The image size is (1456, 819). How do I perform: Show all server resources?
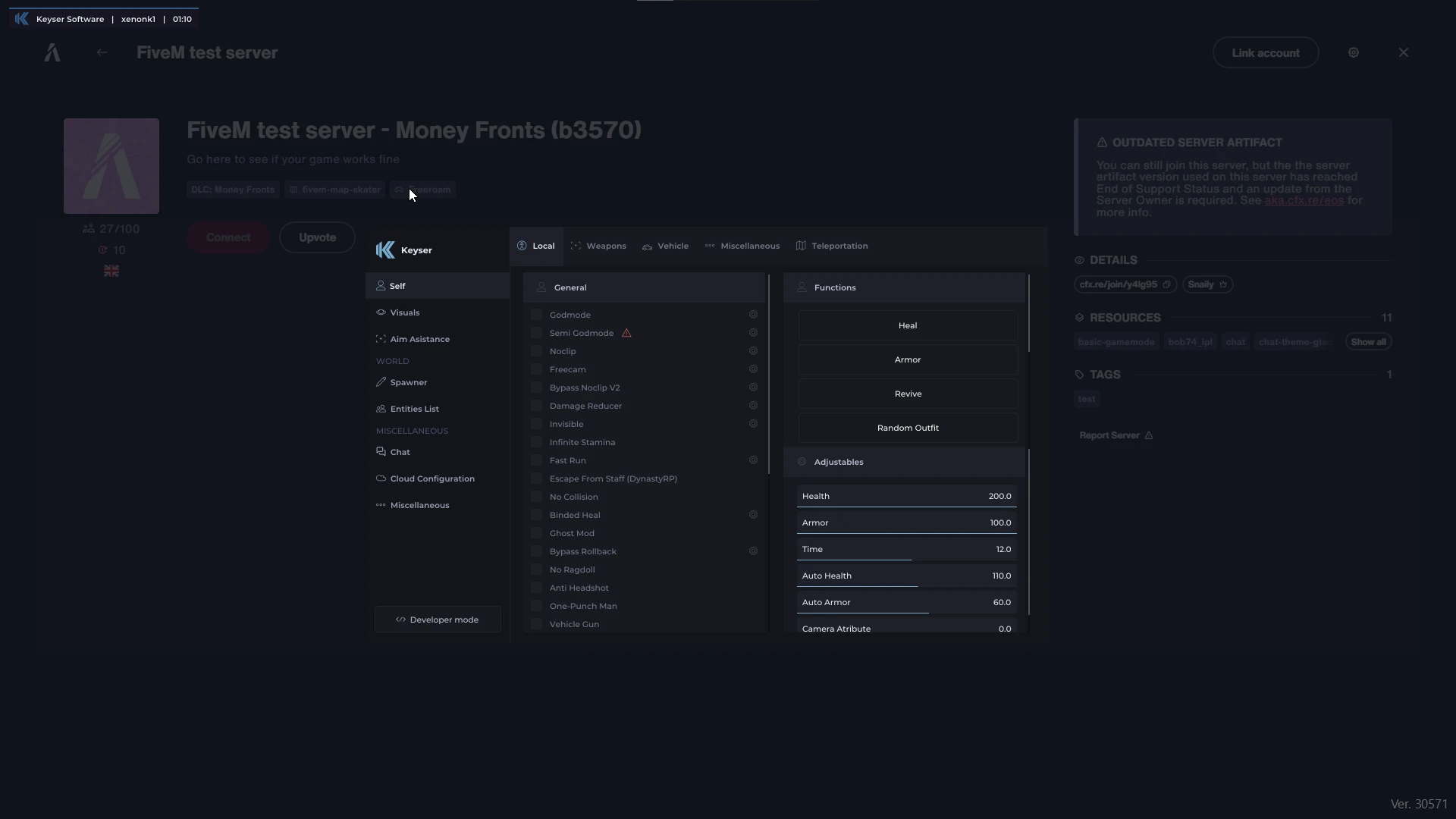(1368, 342)
